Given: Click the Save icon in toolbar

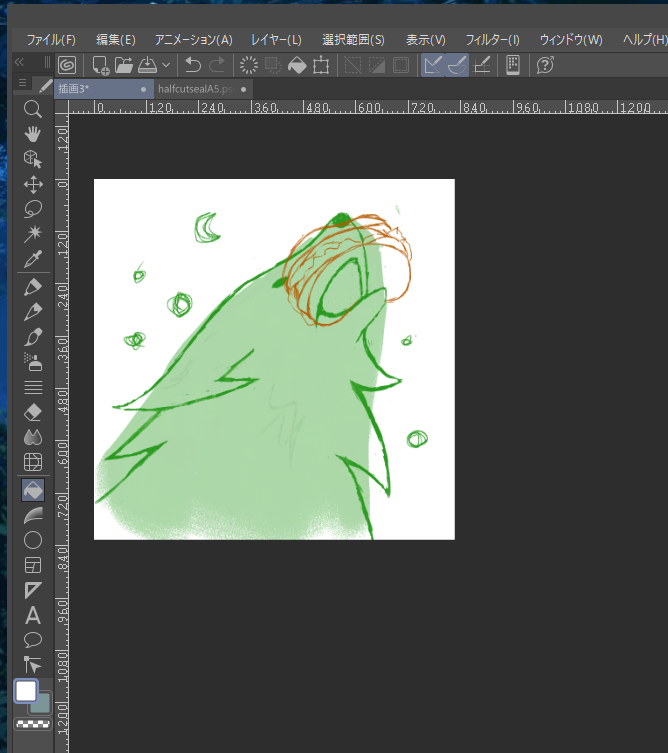Looking at the screenshot, I should [147, 65].
